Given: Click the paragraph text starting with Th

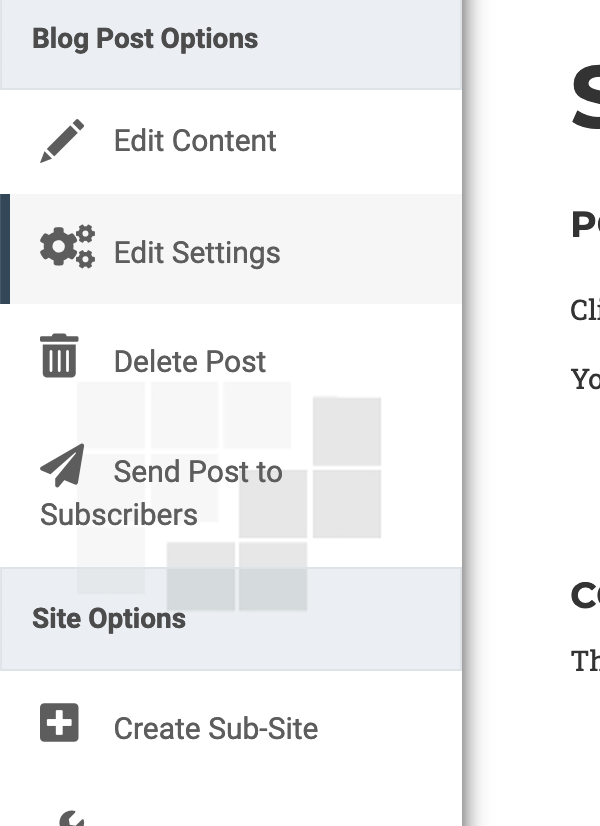Looking at the screenshot, I should click(x=585, y=661).
